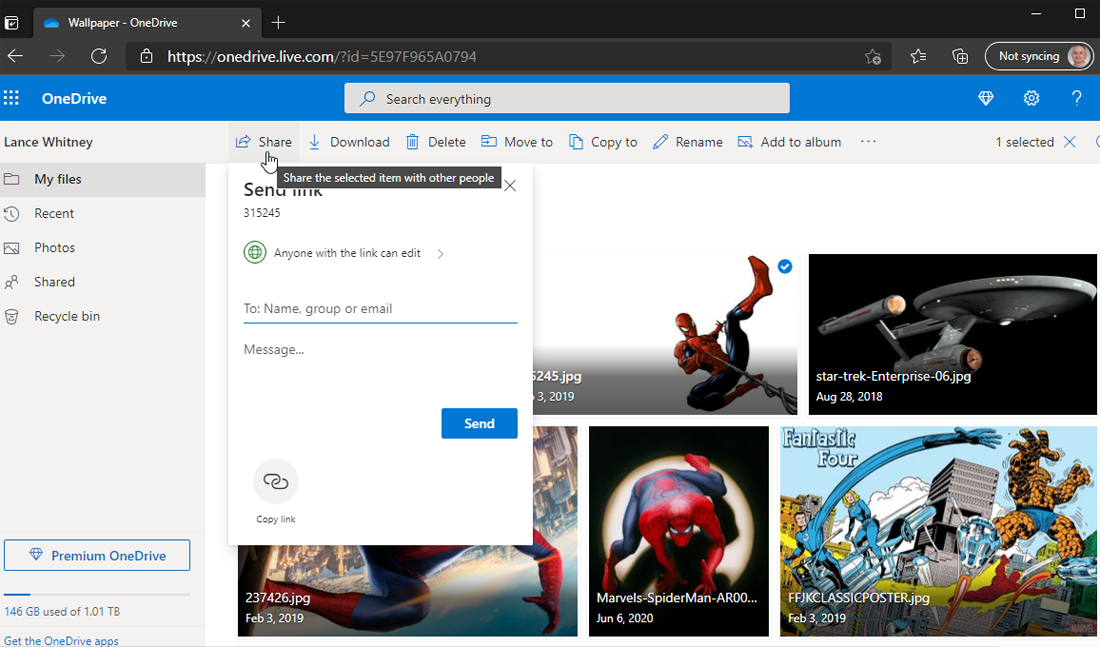1100x647 pixels.
Task: Open the Marvels-SpiderMan-AR00 thumbnail
Action: 678,531
